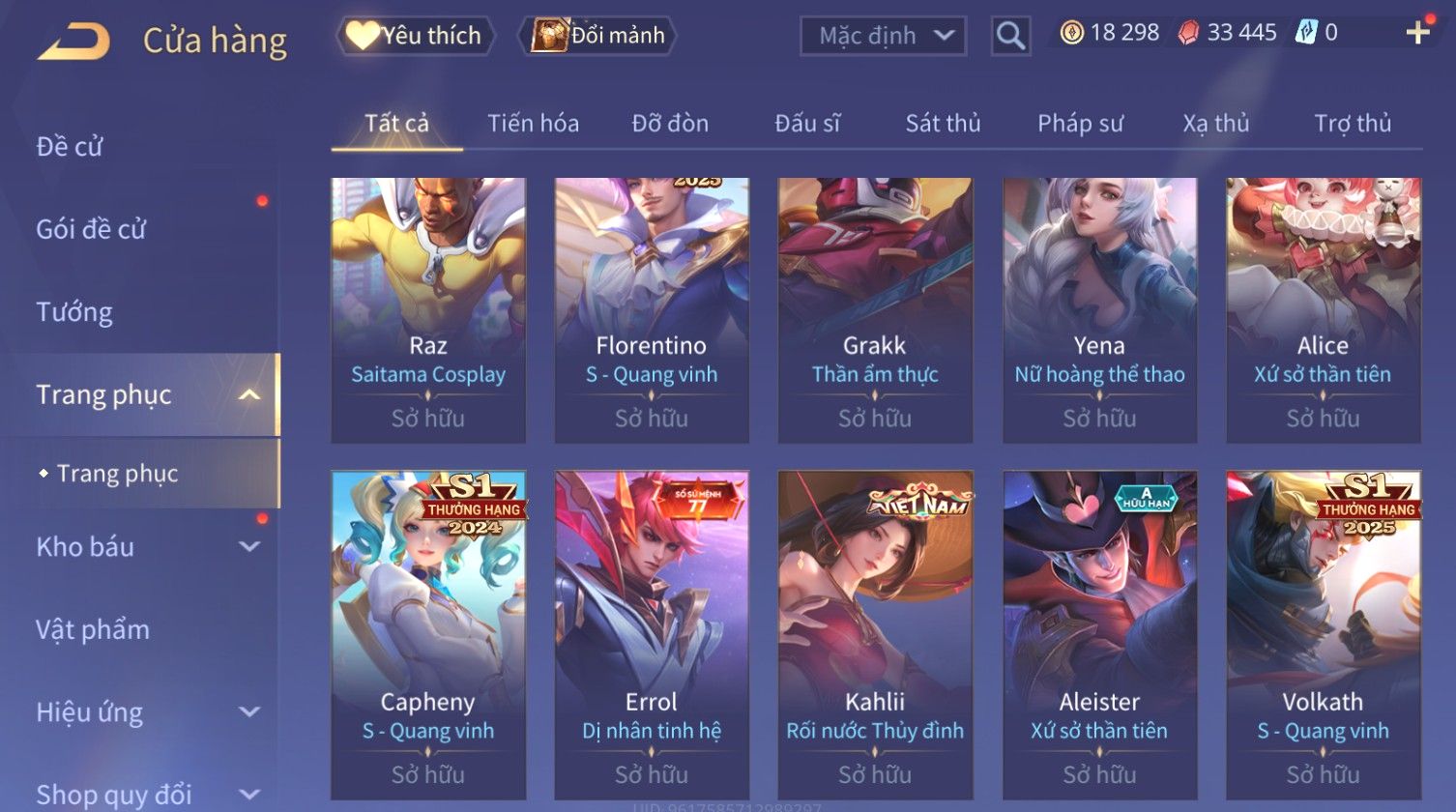Screen dimensions: 1456x812
Task: Click the blue voucher currency icon
Action: click(1306, 33)
